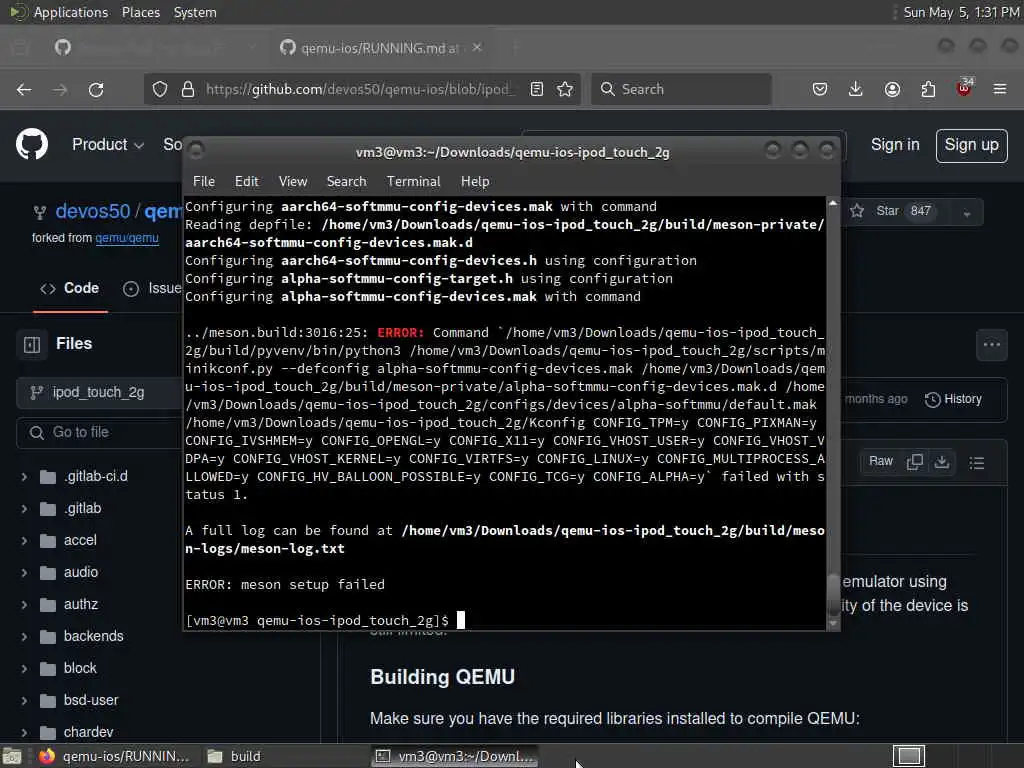
Task: Expand the bsd-user folder
Action: pos(24,701)
